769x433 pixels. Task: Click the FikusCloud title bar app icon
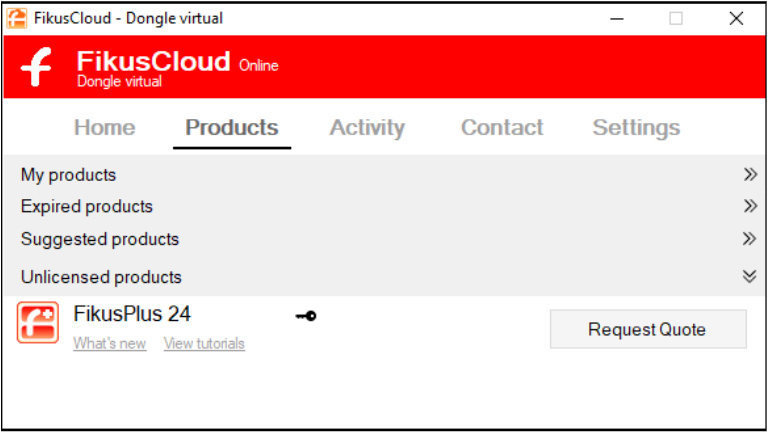tap(17, 18)
